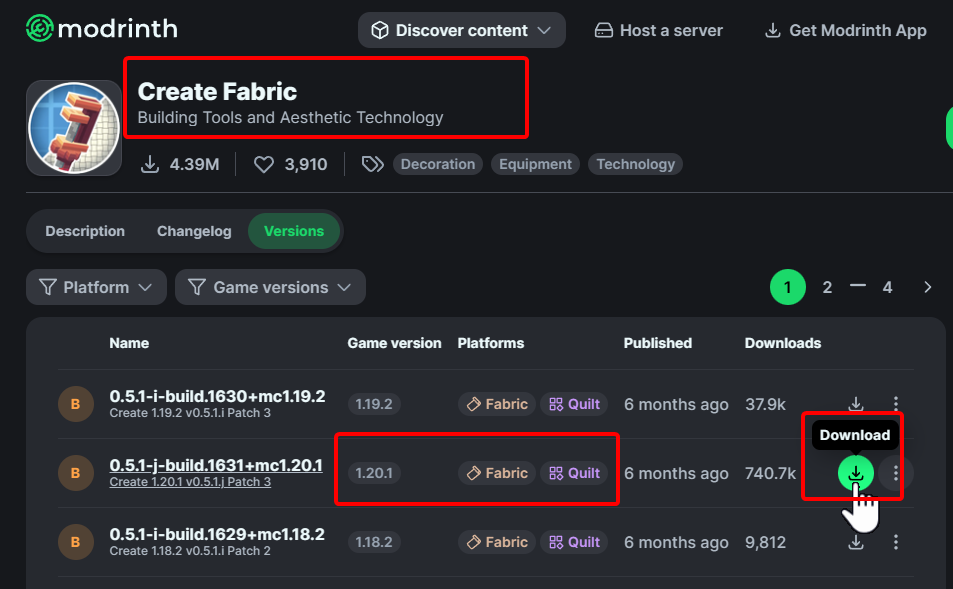Download the 1.20.1 build with green button
The width and height of the screenshot is (953, 589).
point(856,473)
